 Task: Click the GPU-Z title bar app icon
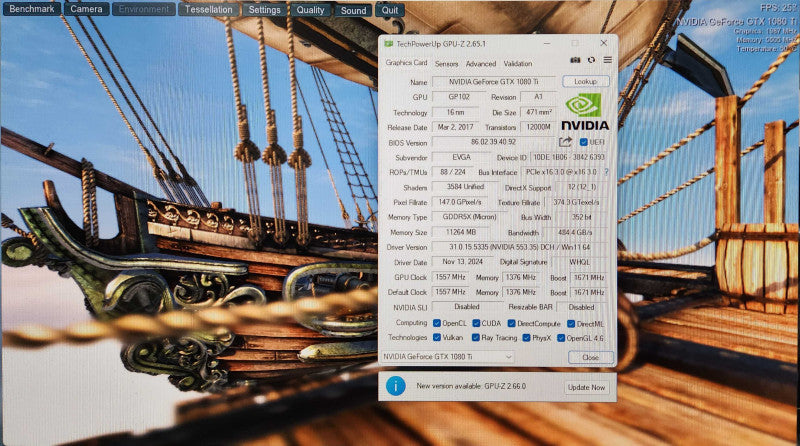point(389,44)
